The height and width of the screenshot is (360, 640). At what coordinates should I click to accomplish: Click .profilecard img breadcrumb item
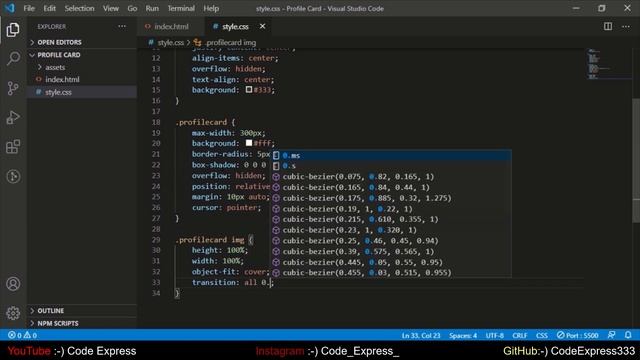tap(231, 42)
